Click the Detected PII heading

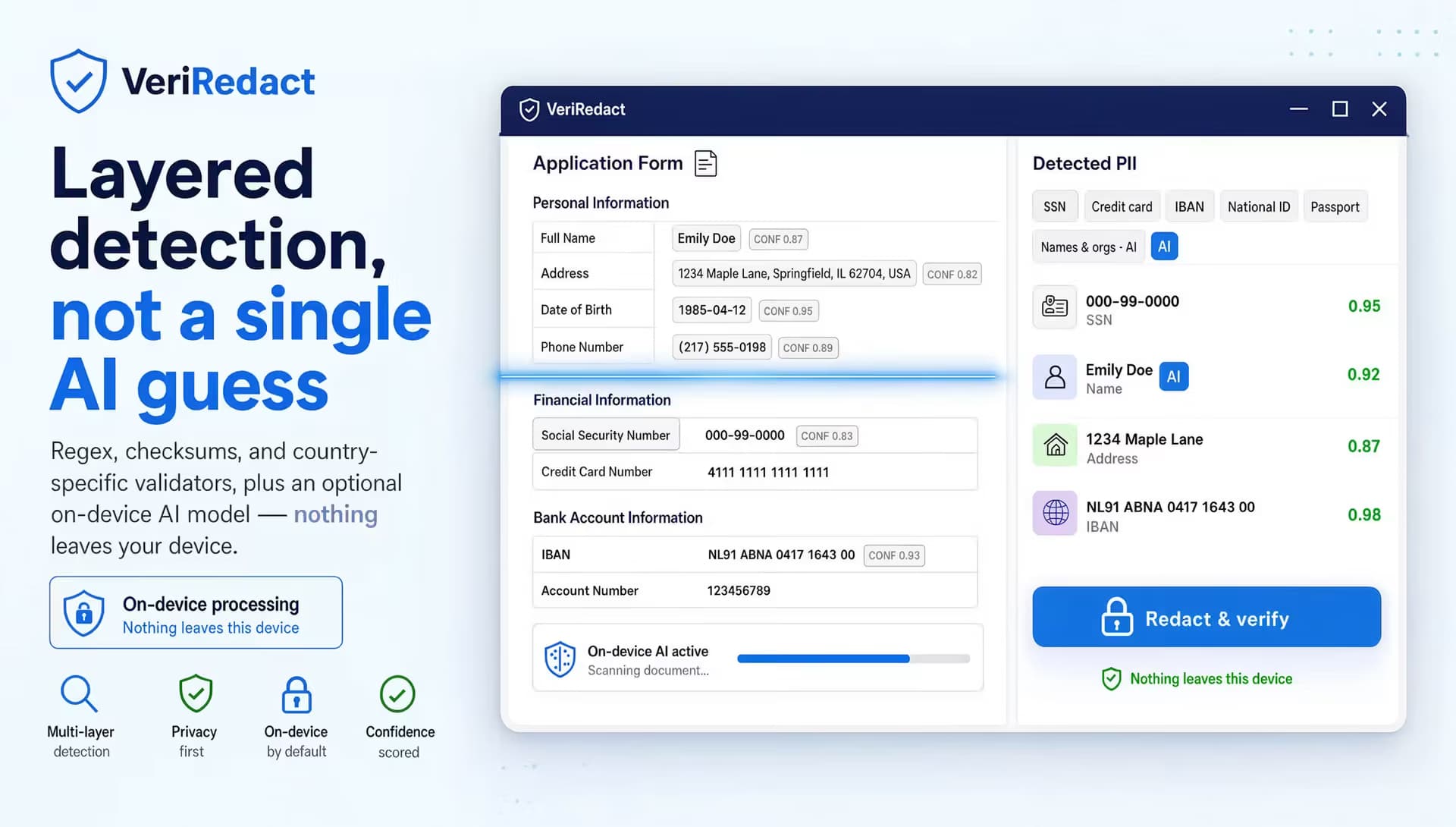coord(1084,163)
